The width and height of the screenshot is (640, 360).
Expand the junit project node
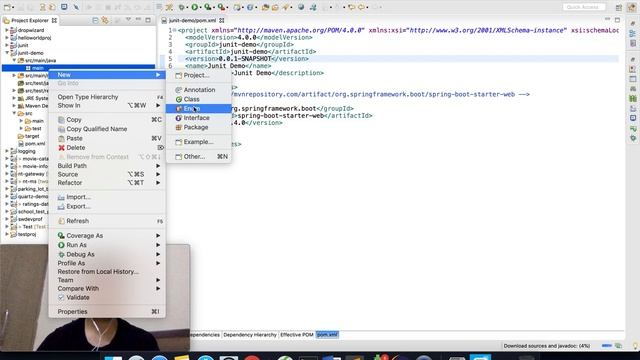7,45
